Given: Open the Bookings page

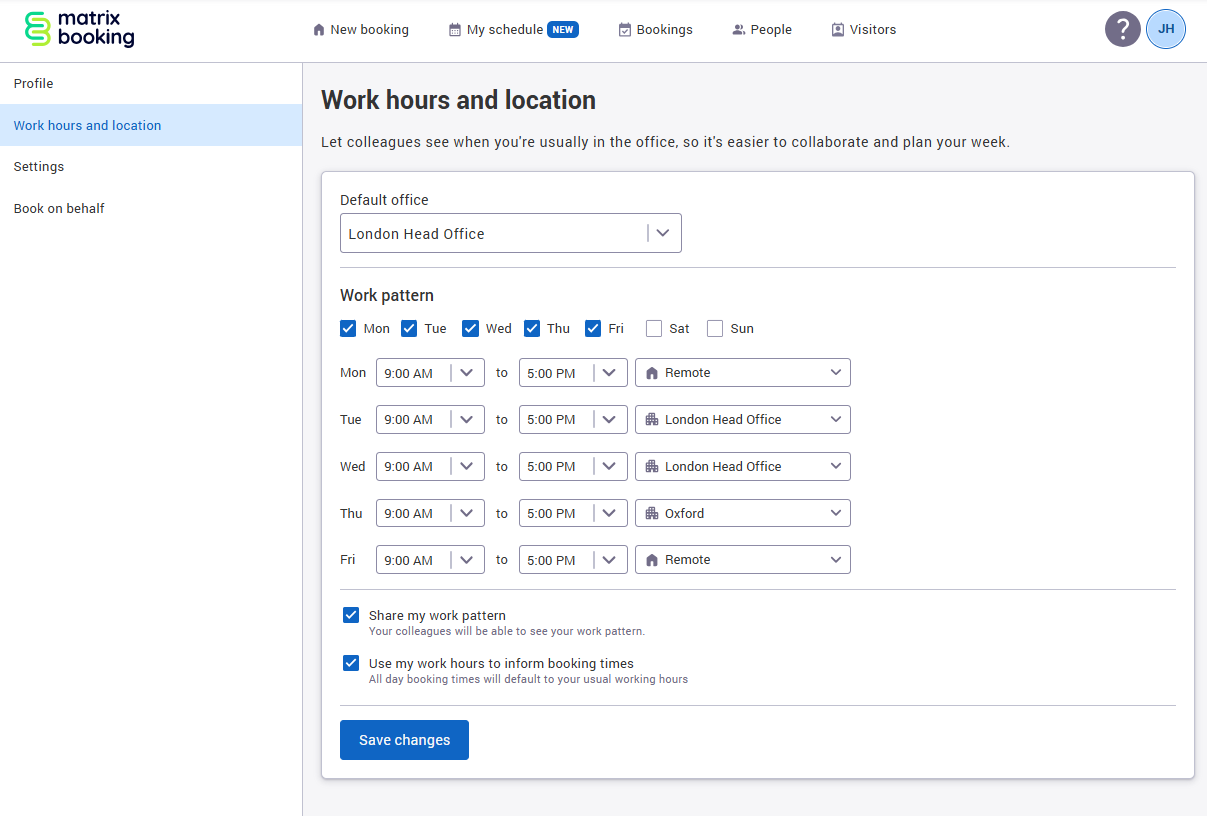Looking at the screenshot, I should (656, 30).
